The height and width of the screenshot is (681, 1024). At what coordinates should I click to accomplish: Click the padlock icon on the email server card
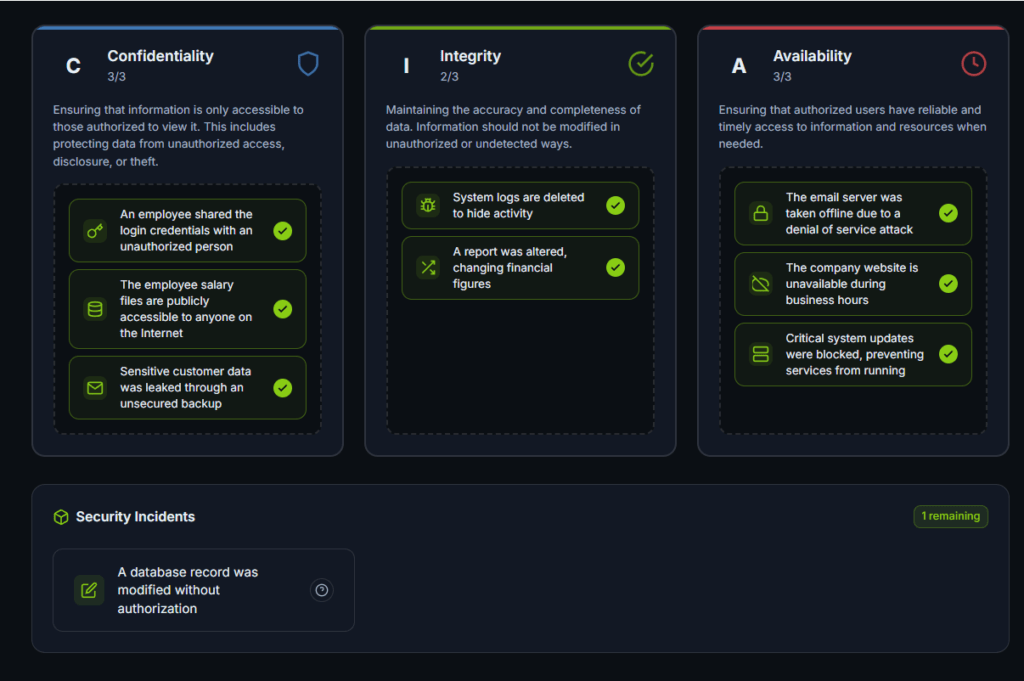tap(761, 213)
